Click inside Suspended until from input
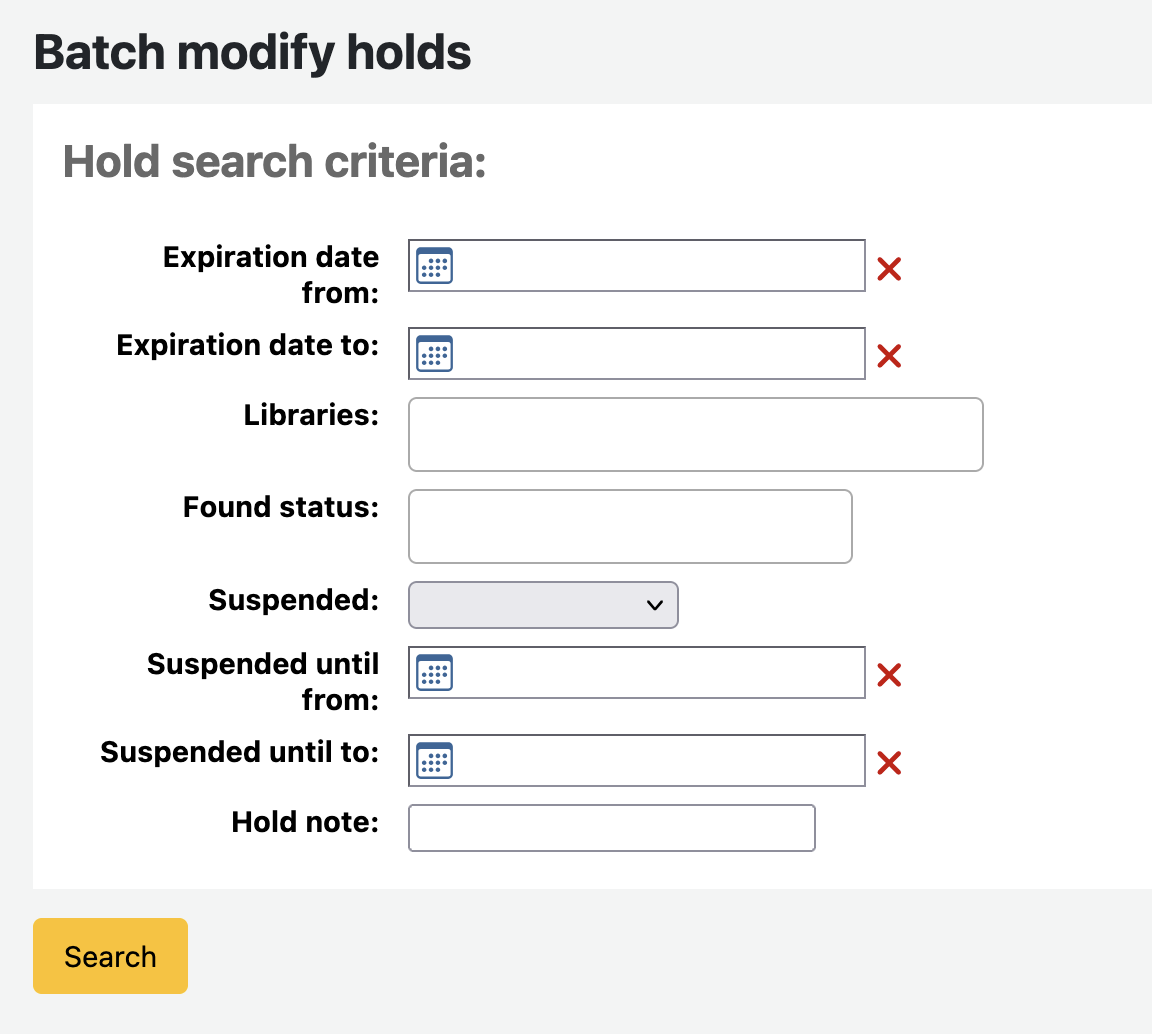This screenshot has width=1152, height=1034. pyautogui.click(x=660, y=673)
